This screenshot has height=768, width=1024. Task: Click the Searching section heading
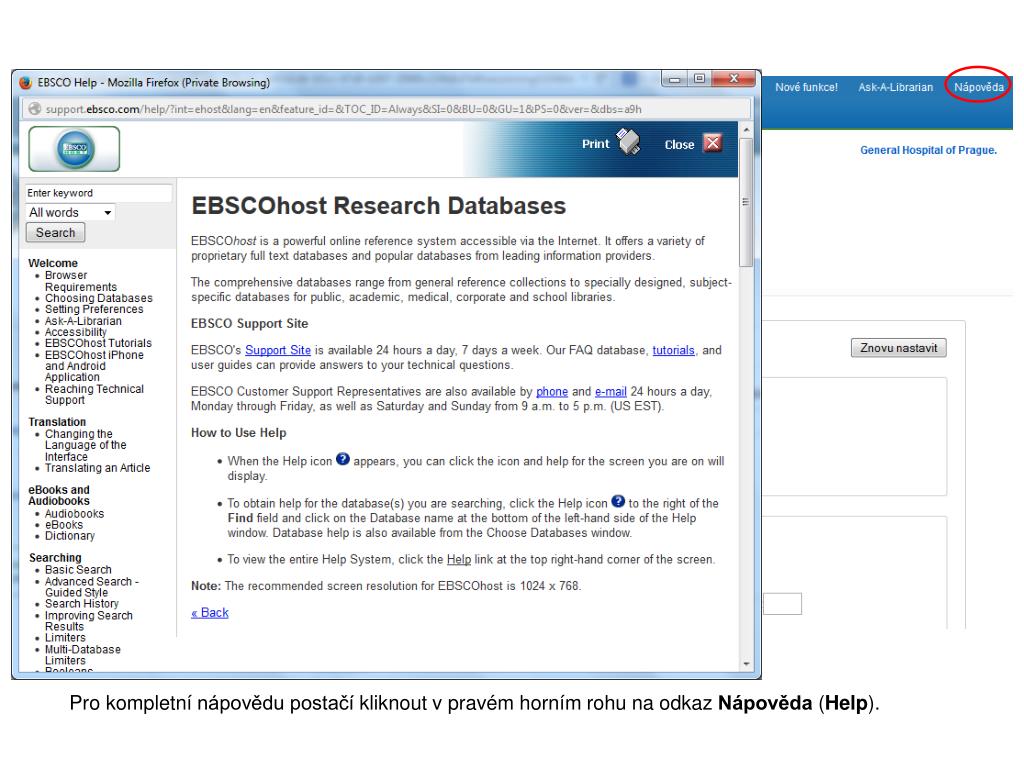point(55,558)
